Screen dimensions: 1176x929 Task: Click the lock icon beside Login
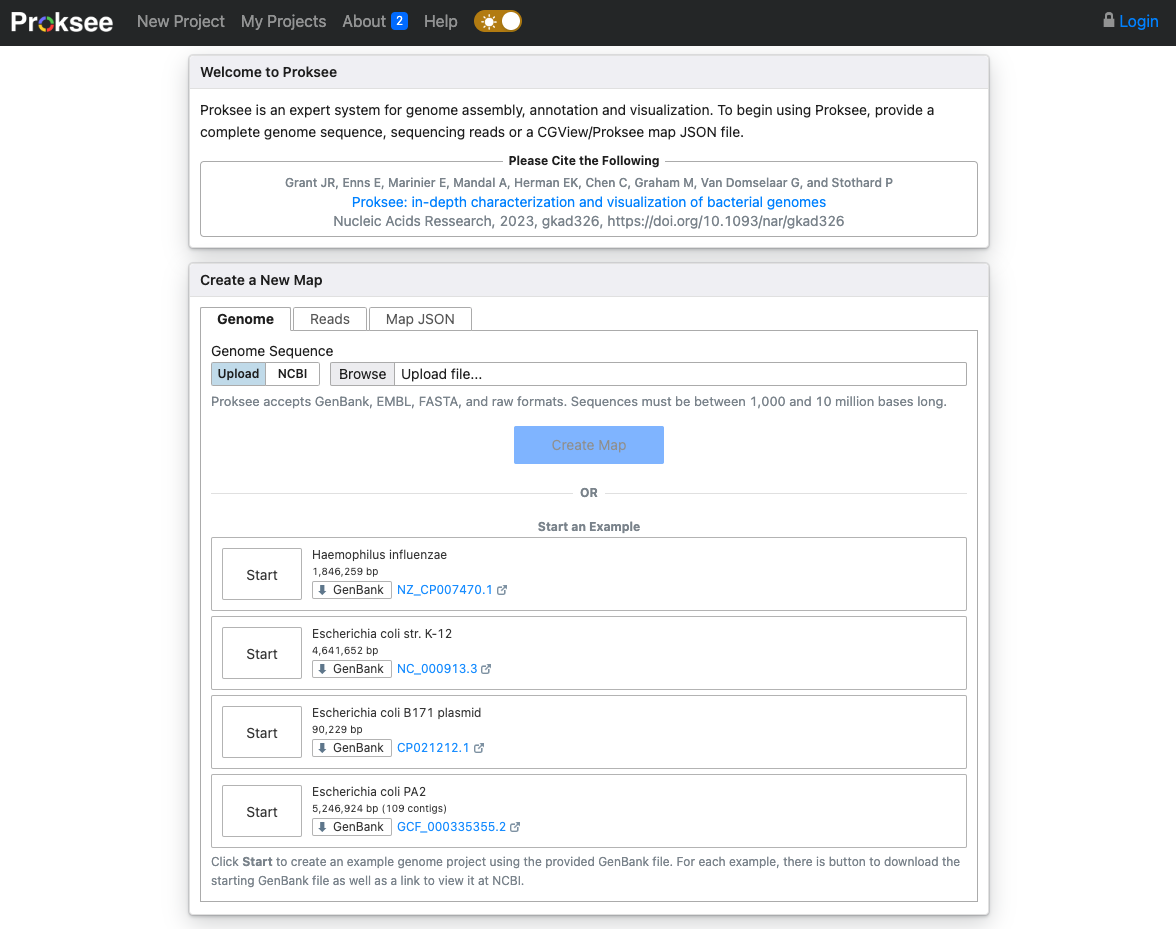[x=1108, y=20]
